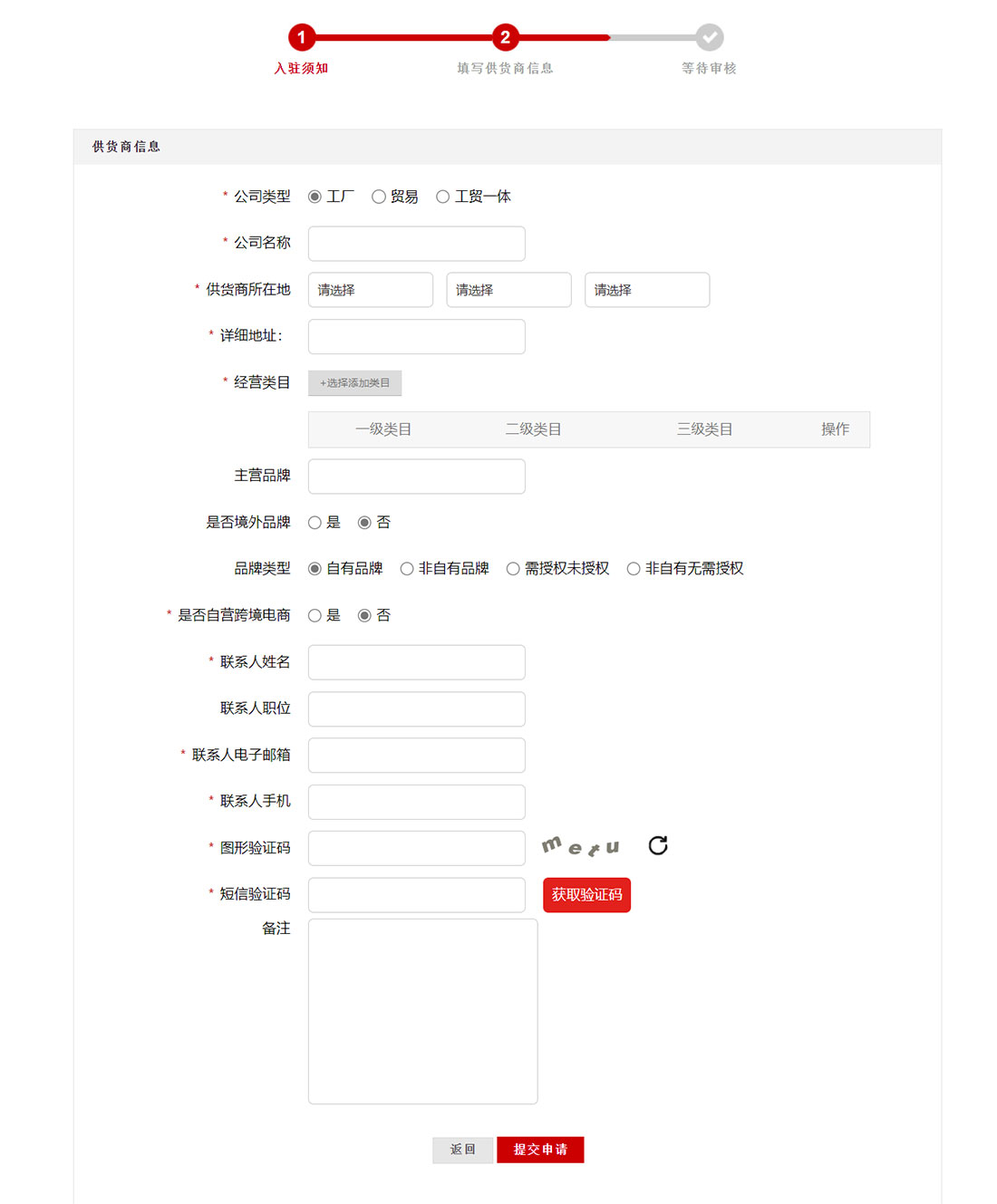Screen dimensions: 997x1204
Task: Click step 2 circle in progress bar
Action: click(x=505, y=37)
